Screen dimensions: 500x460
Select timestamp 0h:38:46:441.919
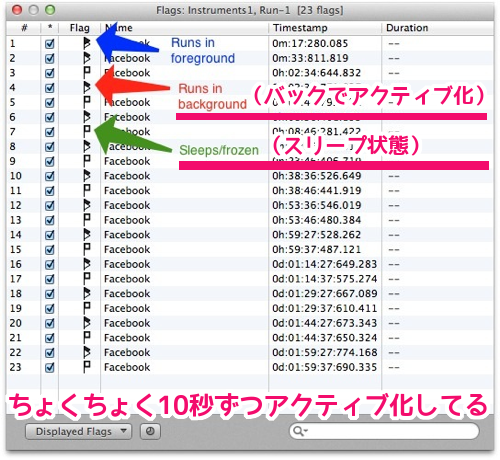coord(316,190)
